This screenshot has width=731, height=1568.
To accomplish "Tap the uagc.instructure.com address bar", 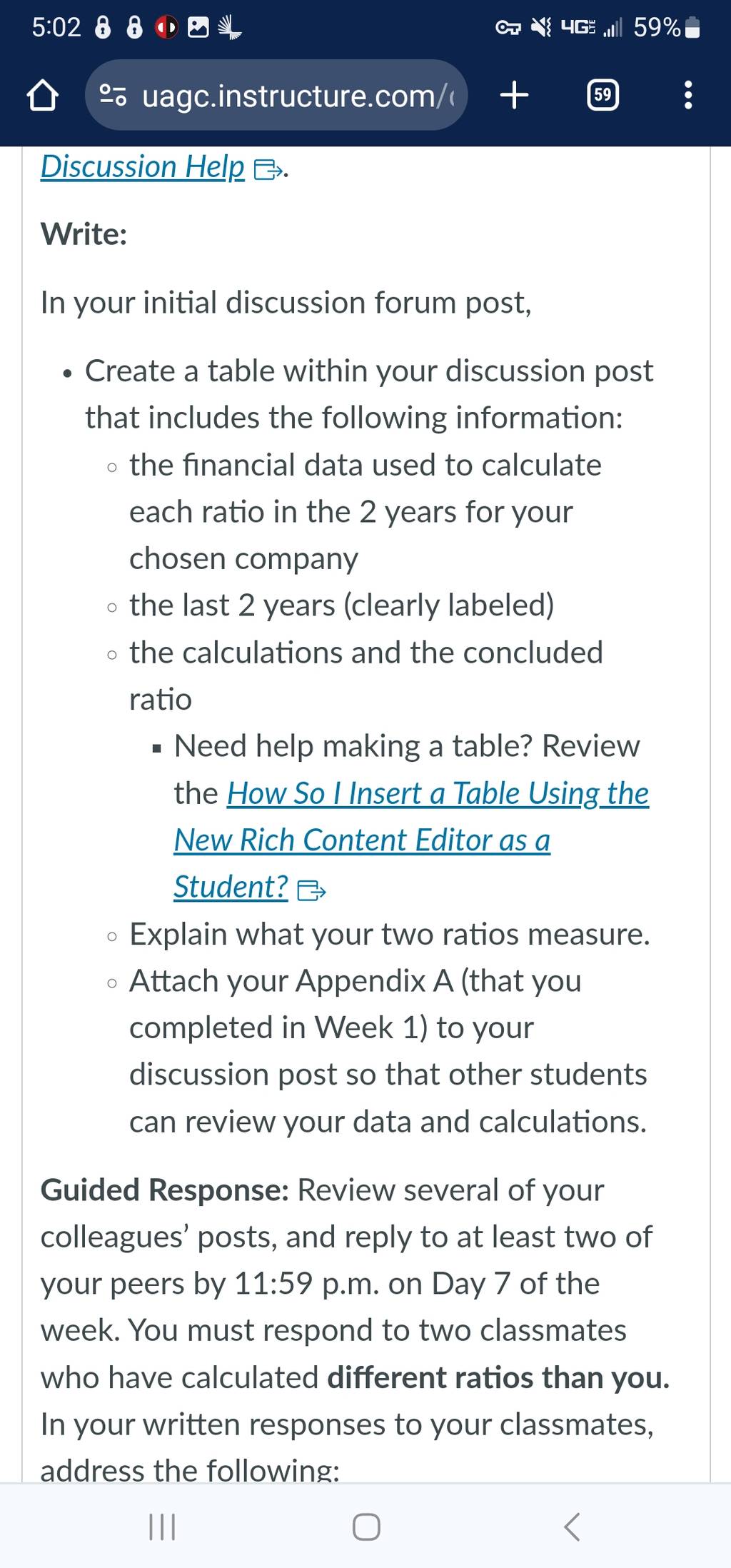I will 276,95.
